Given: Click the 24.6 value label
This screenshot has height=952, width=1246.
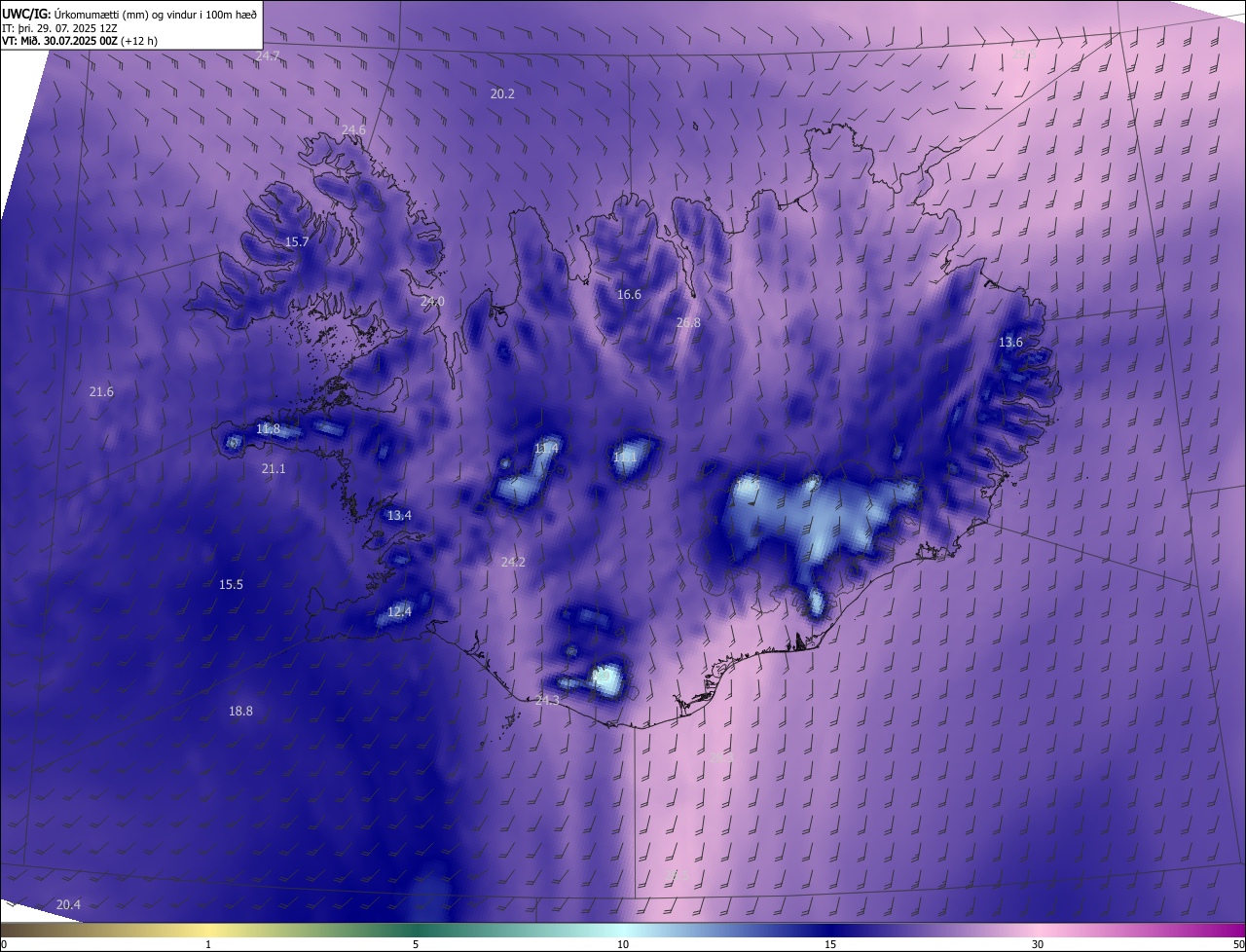Looking at the screenshot, I should click(353, 130).
